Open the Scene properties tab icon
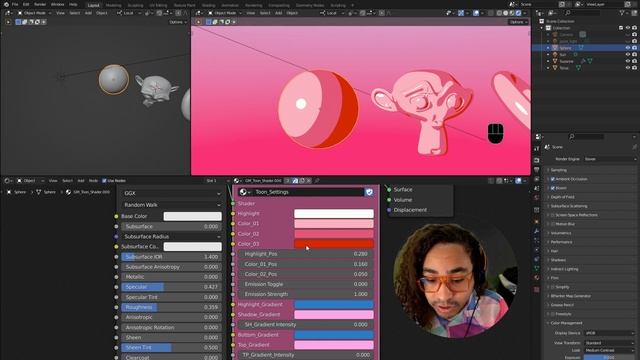The image size is (640, 360). 537,188
